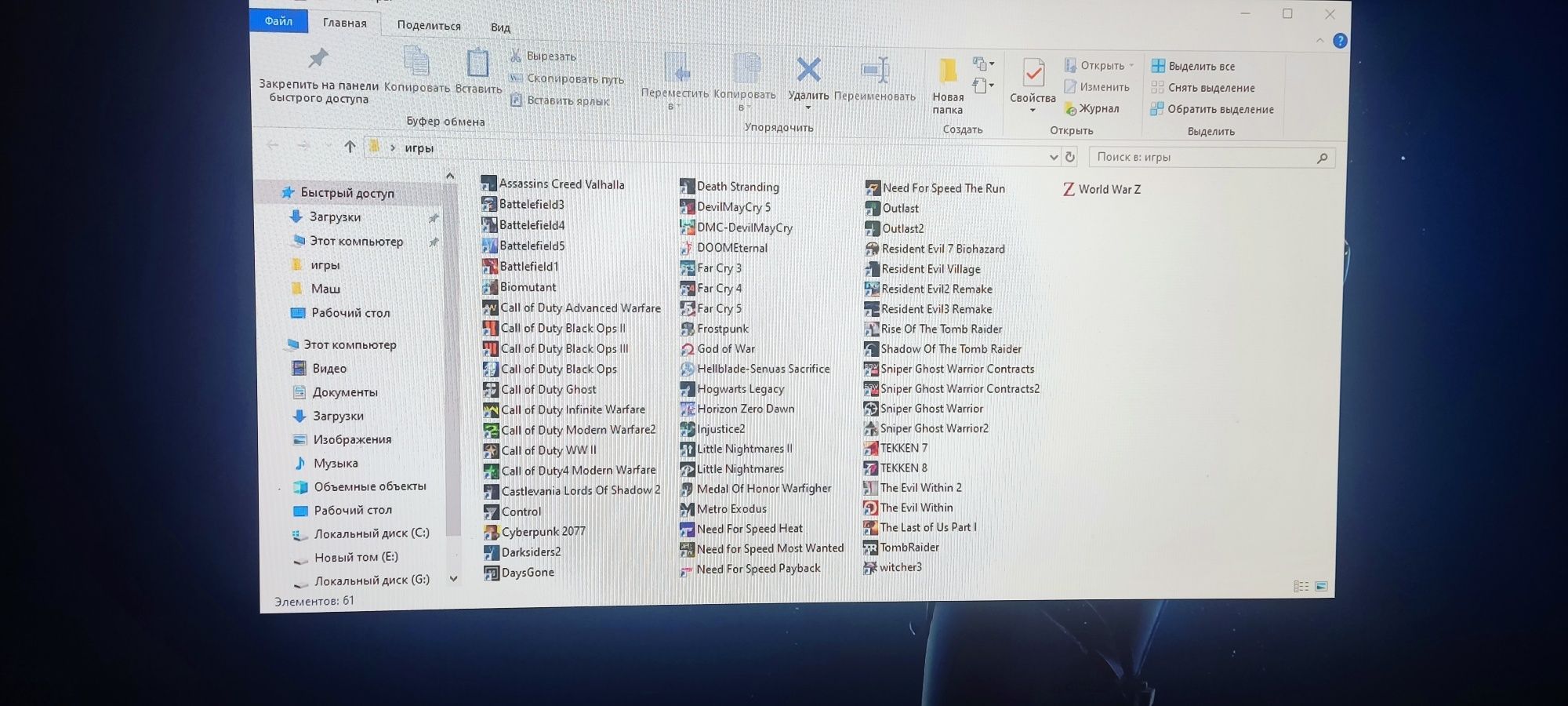The image size is (1568, 706).
Task: Switch to the Вид tab
Action: click(x=500, y=27)
